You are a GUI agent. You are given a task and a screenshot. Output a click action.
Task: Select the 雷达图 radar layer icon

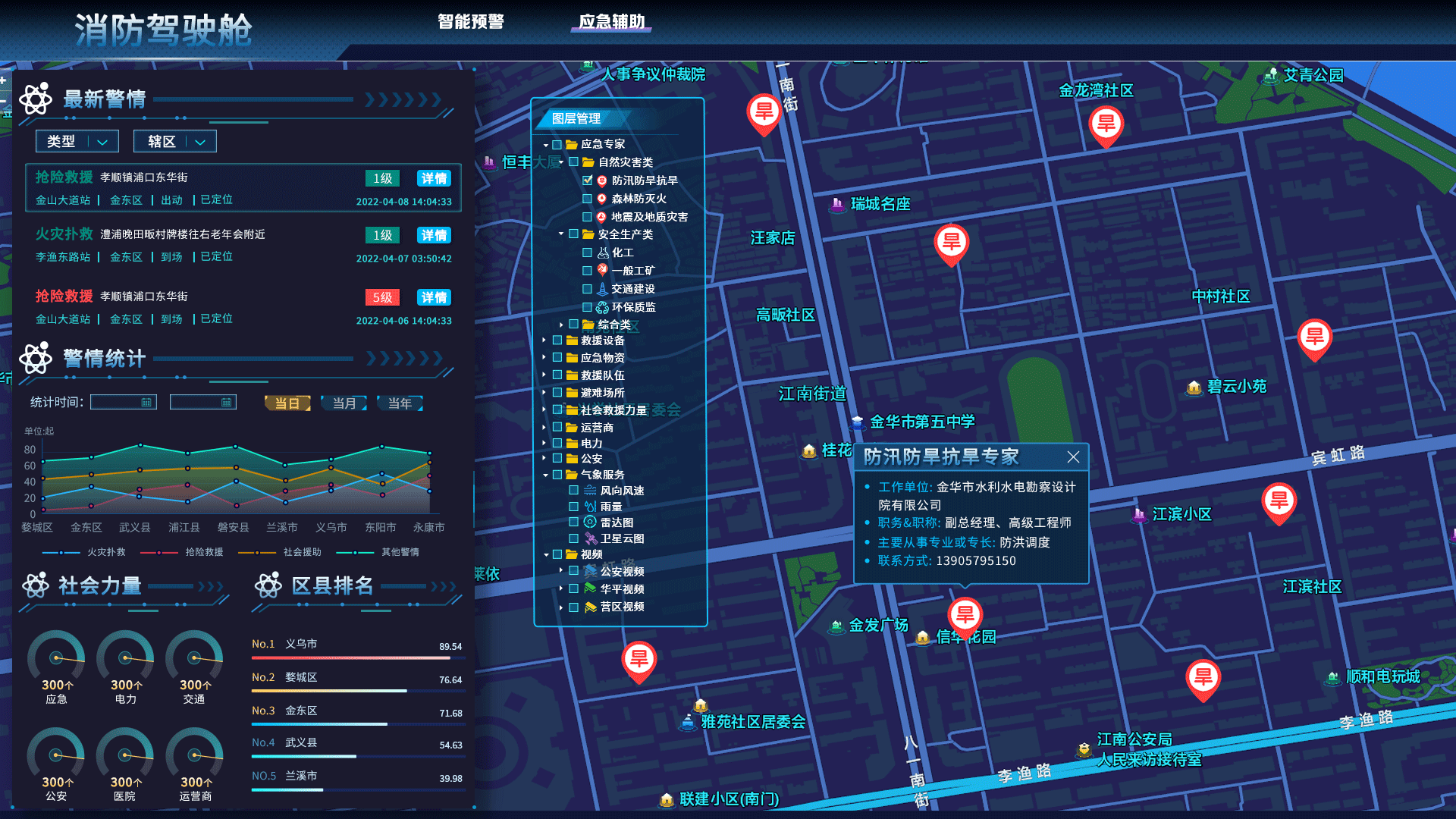tap(589, 522)
